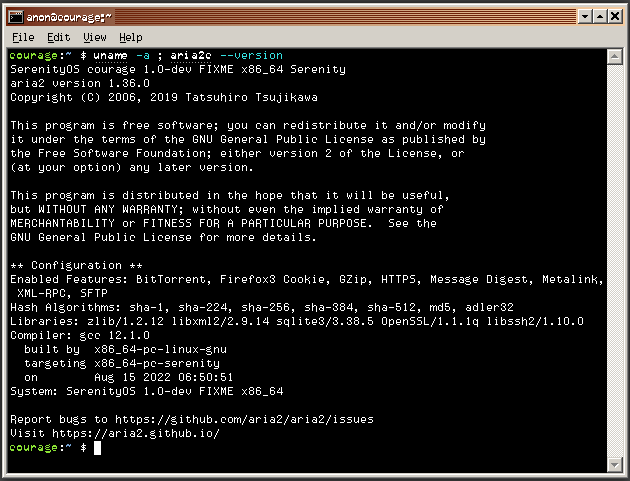Click the Libraries version output line
The width and height of the screenshot is (630, 481).
(x=297, y=321)
